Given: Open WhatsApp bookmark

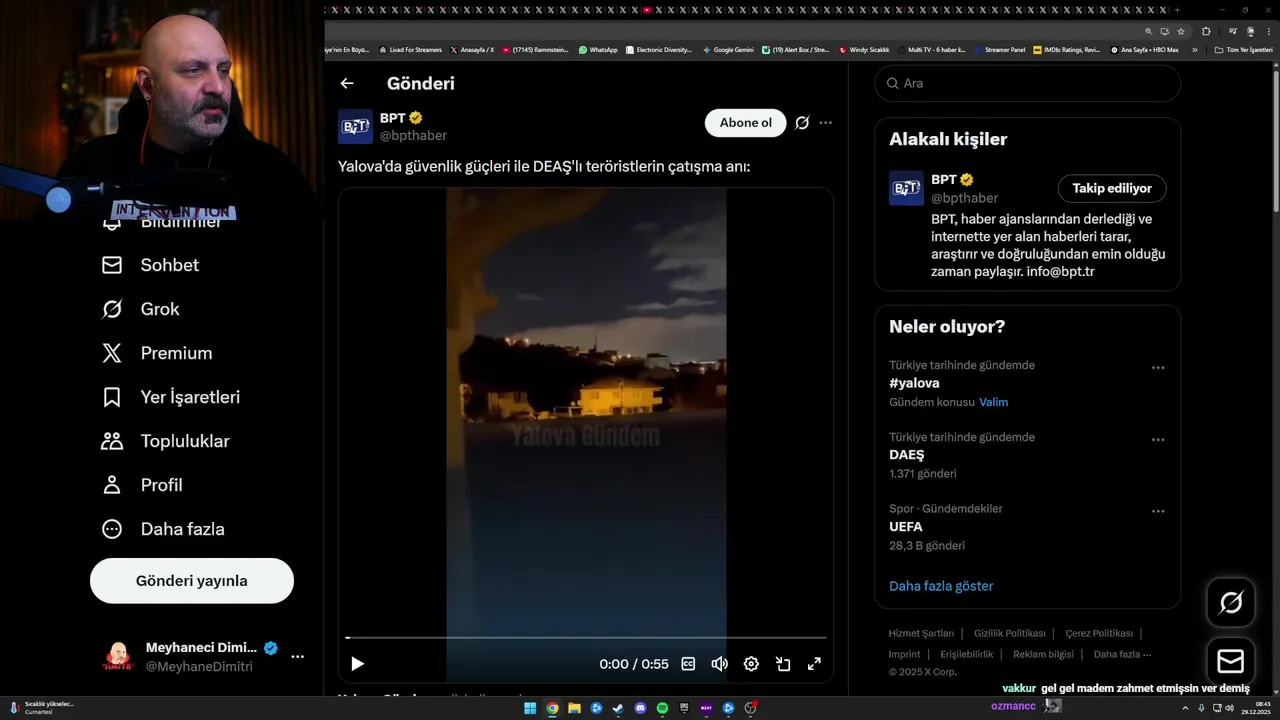Looking at the screenshot, I should pos(598,50).
